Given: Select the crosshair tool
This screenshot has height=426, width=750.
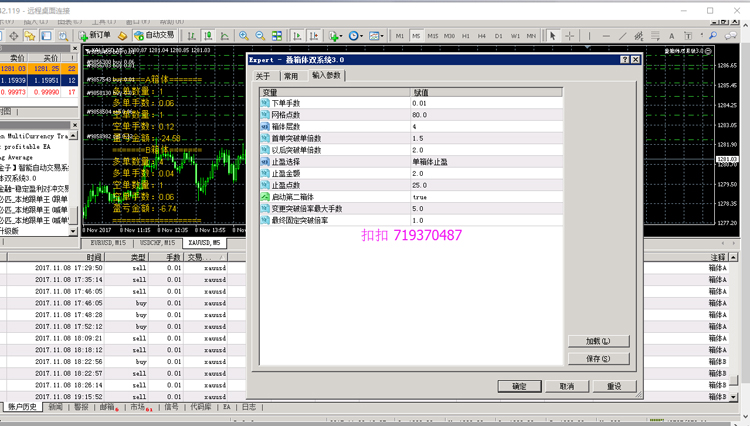Looking at the screenshot, I should (569, 36).
